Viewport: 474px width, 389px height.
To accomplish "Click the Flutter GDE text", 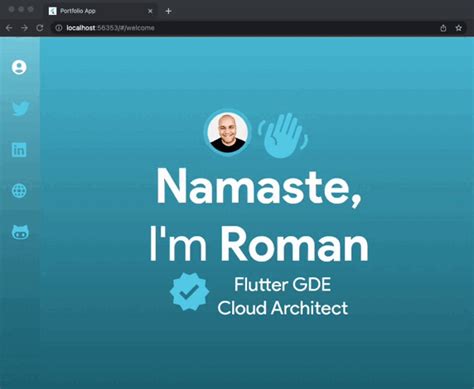I will 283,285.
